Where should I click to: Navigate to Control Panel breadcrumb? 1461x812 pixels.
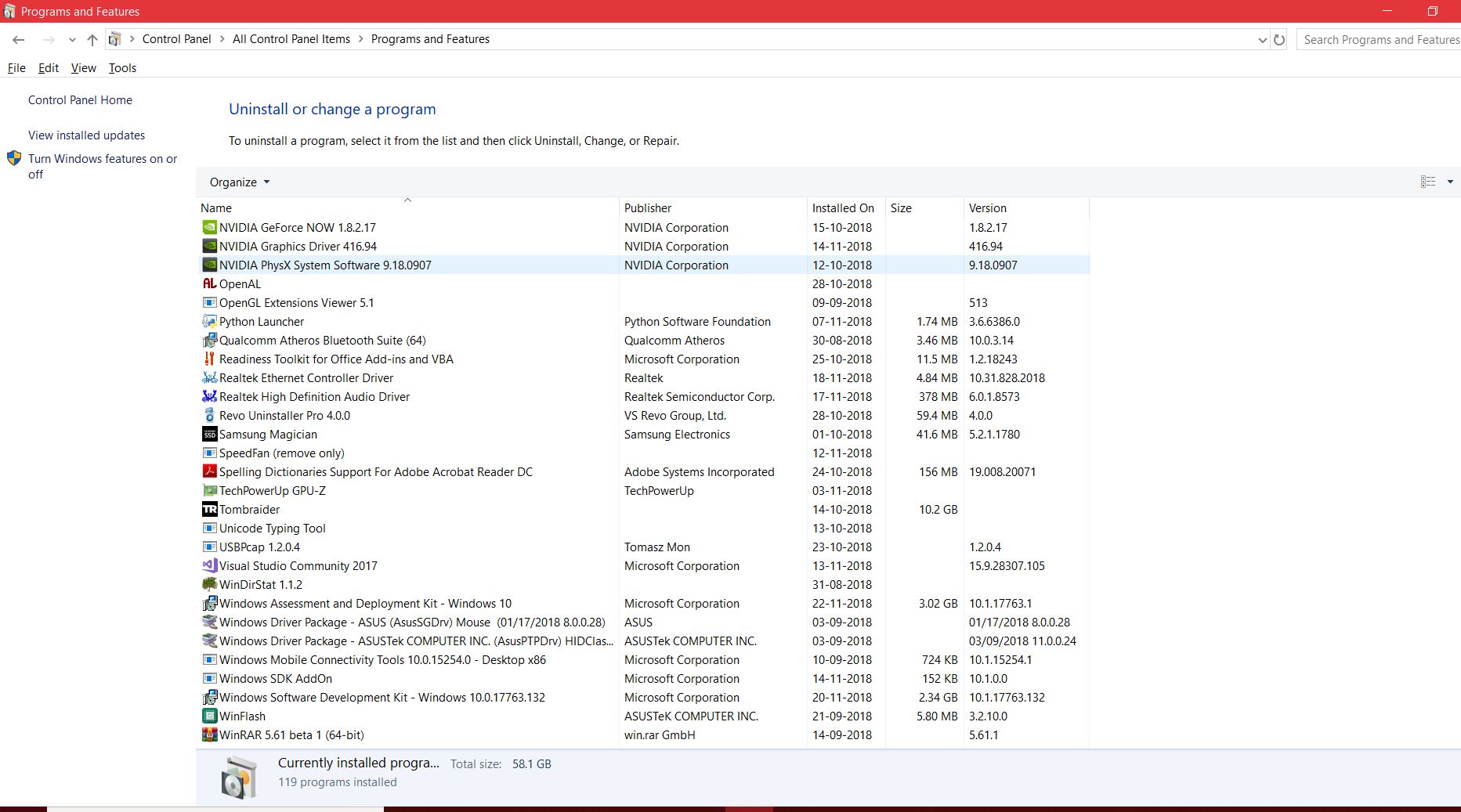point(176,39)
